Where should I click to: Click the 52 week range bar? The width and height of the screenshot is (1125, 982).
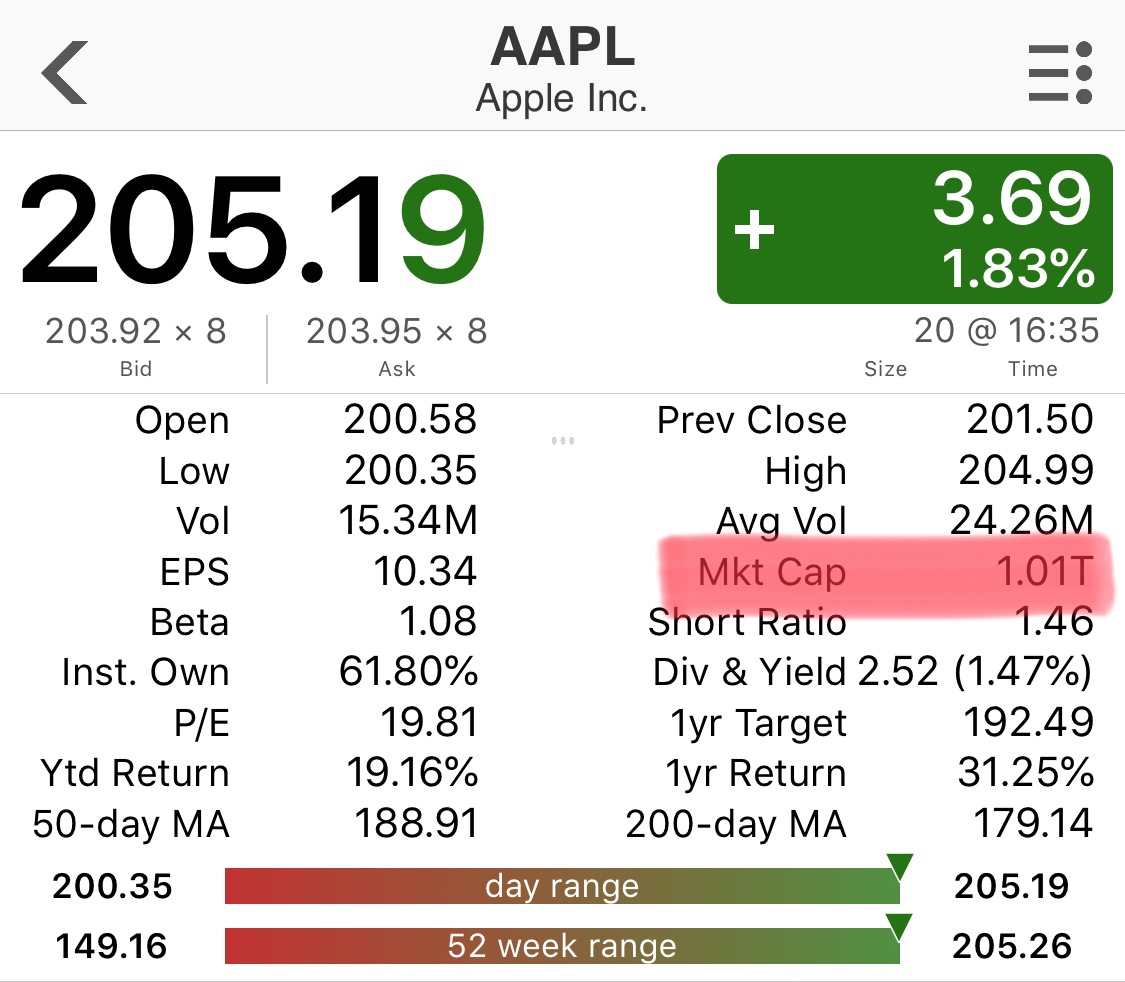(562, 945)
